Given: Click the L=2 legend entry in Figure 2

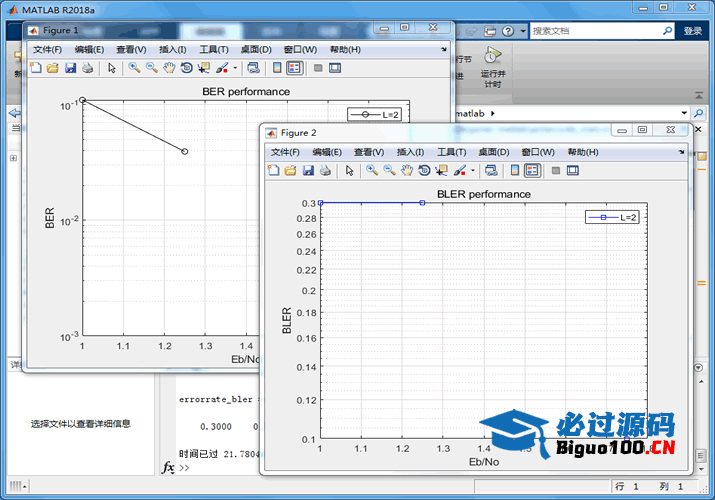Looking at the screenshot, I should pyautogui.click(x=612, y=217).
